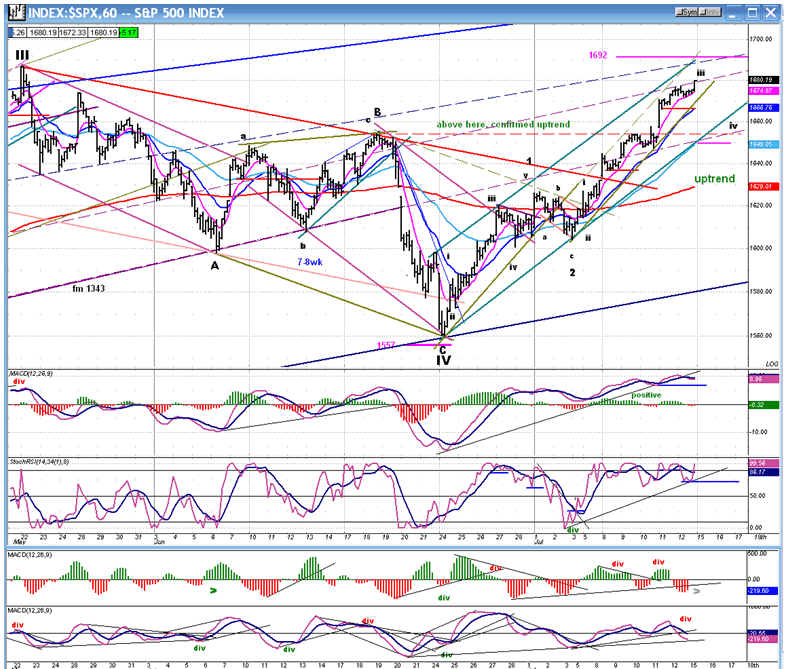The height and width of the screenshot is (669, 786).
Task: Toggle the Sym link checkbox
Action: 687,12
